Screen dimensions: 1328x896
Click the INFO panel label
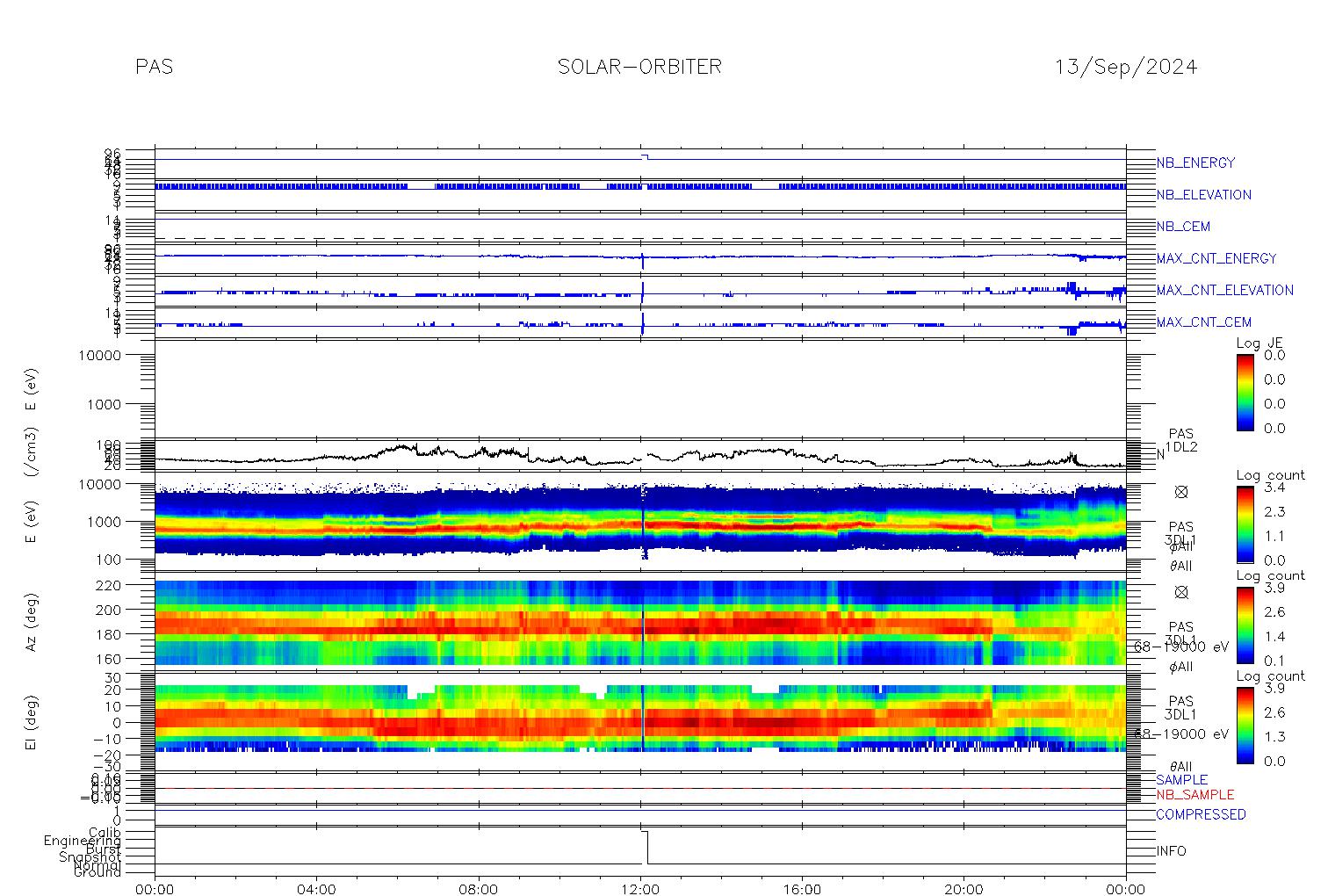1171,851
